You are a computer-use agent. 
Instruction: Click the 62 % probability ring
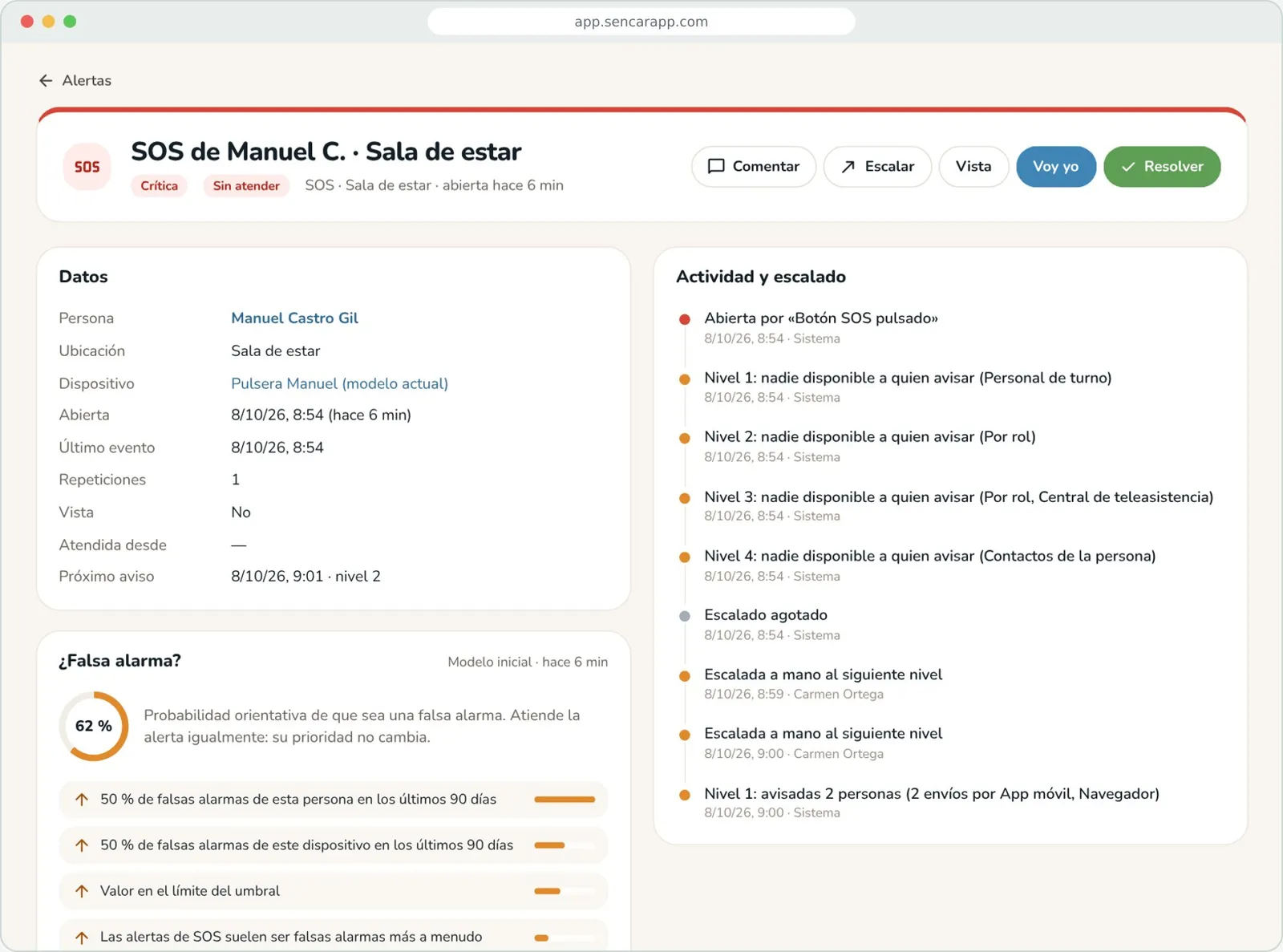tap(94, 726)
